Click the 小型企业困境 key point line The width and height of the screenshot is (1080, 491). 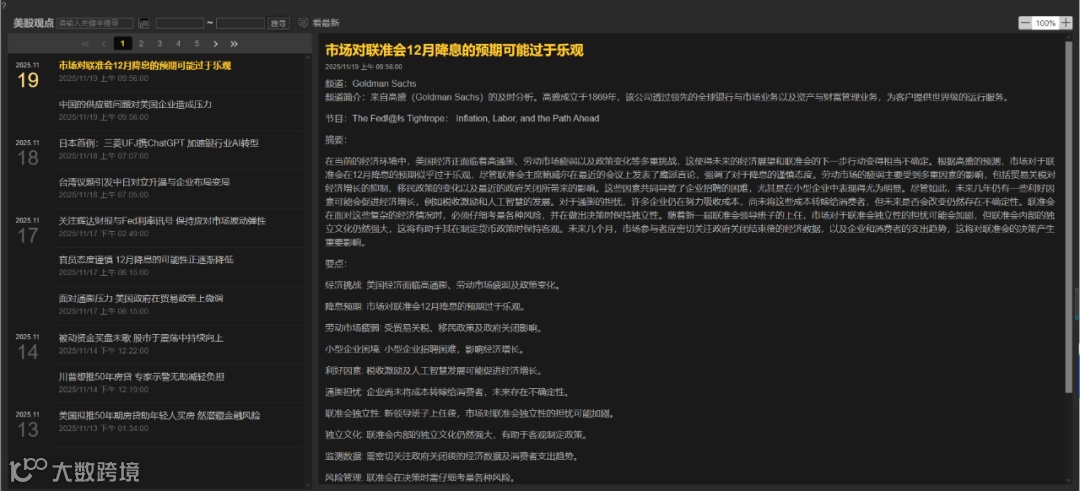click(x=425, y=349)
